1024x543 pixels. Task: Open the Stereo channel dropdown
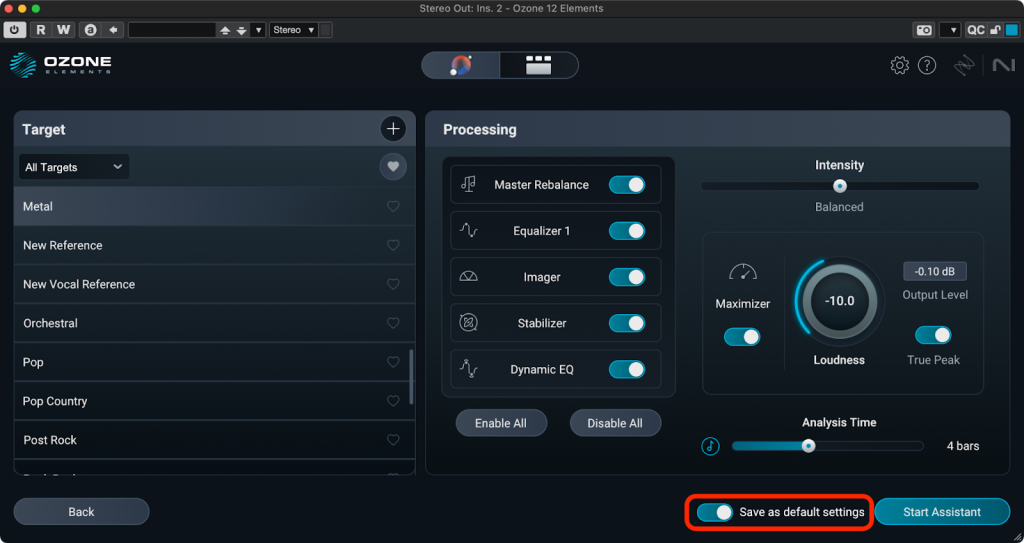point(294,30)
